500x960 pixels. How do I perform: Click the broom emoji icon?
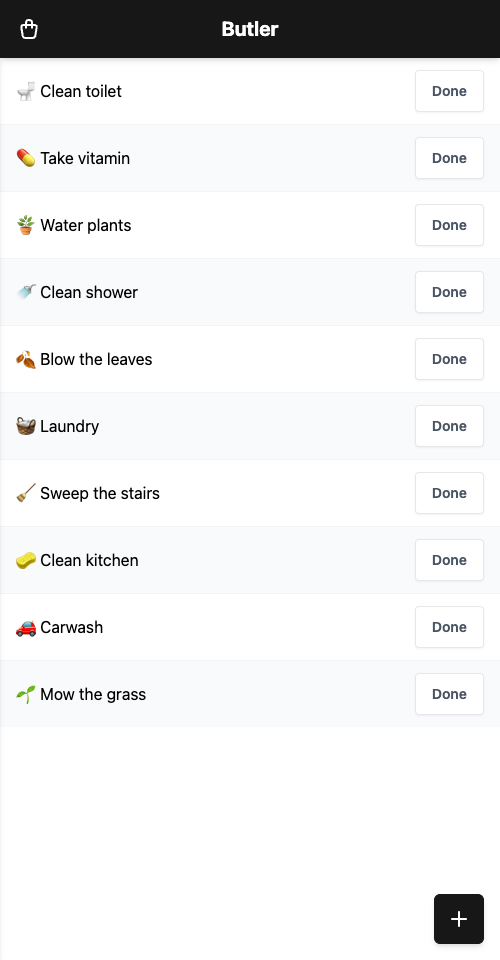pyautogui.click(x=26, y=493)
